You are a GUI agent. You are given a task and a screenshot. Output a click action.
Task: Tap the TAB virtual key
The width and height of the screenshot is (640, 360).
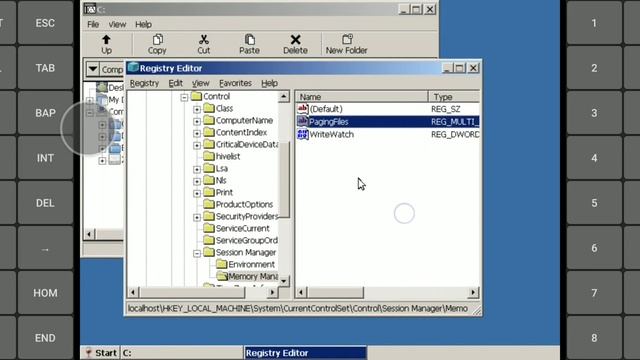(x=45, y=68)
